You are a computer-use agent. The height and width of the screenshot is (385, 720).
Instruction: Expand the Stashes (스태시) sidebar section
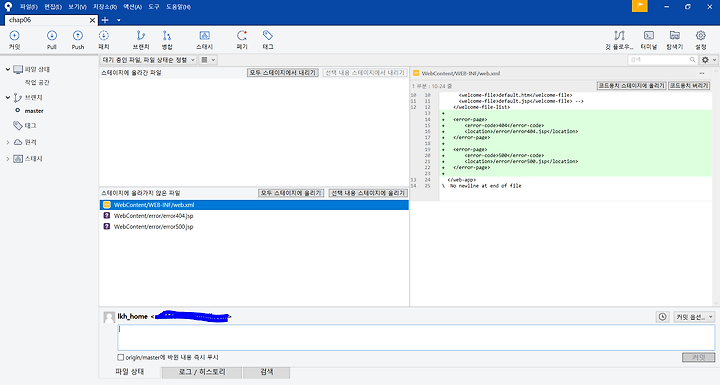8,159
